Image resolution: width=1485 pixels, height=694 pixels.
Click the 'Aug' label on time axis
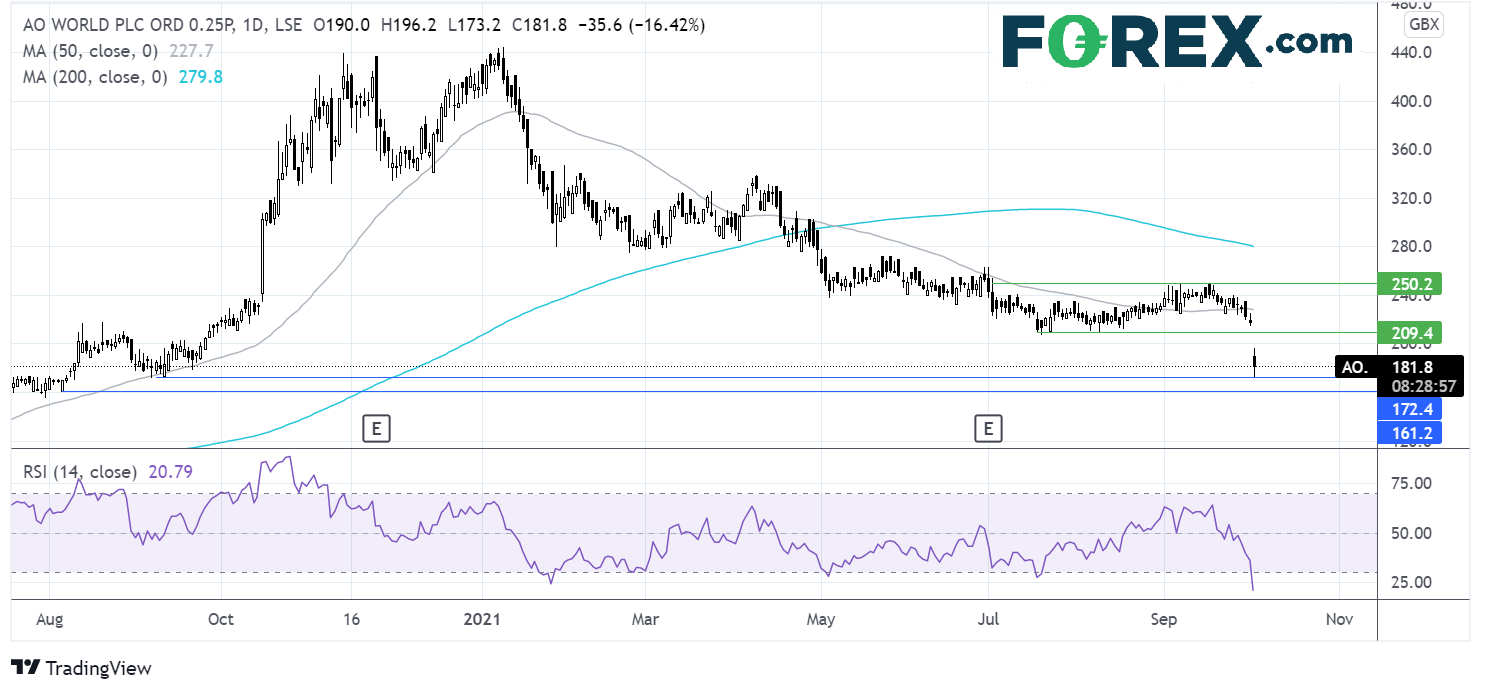52,620
